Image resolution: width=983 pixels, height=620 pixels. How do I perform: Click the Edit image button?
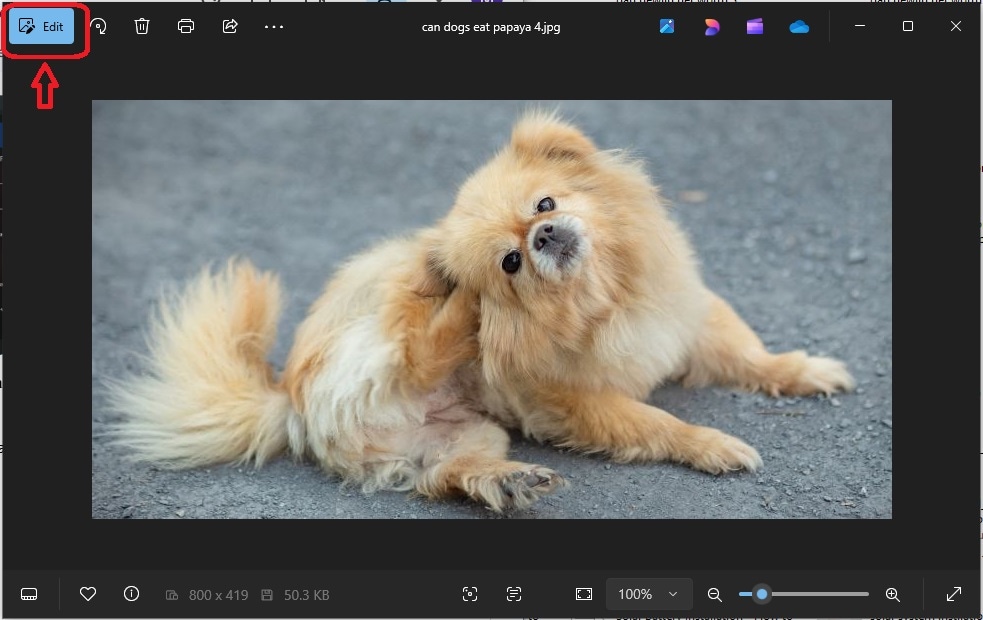[42, 27]
